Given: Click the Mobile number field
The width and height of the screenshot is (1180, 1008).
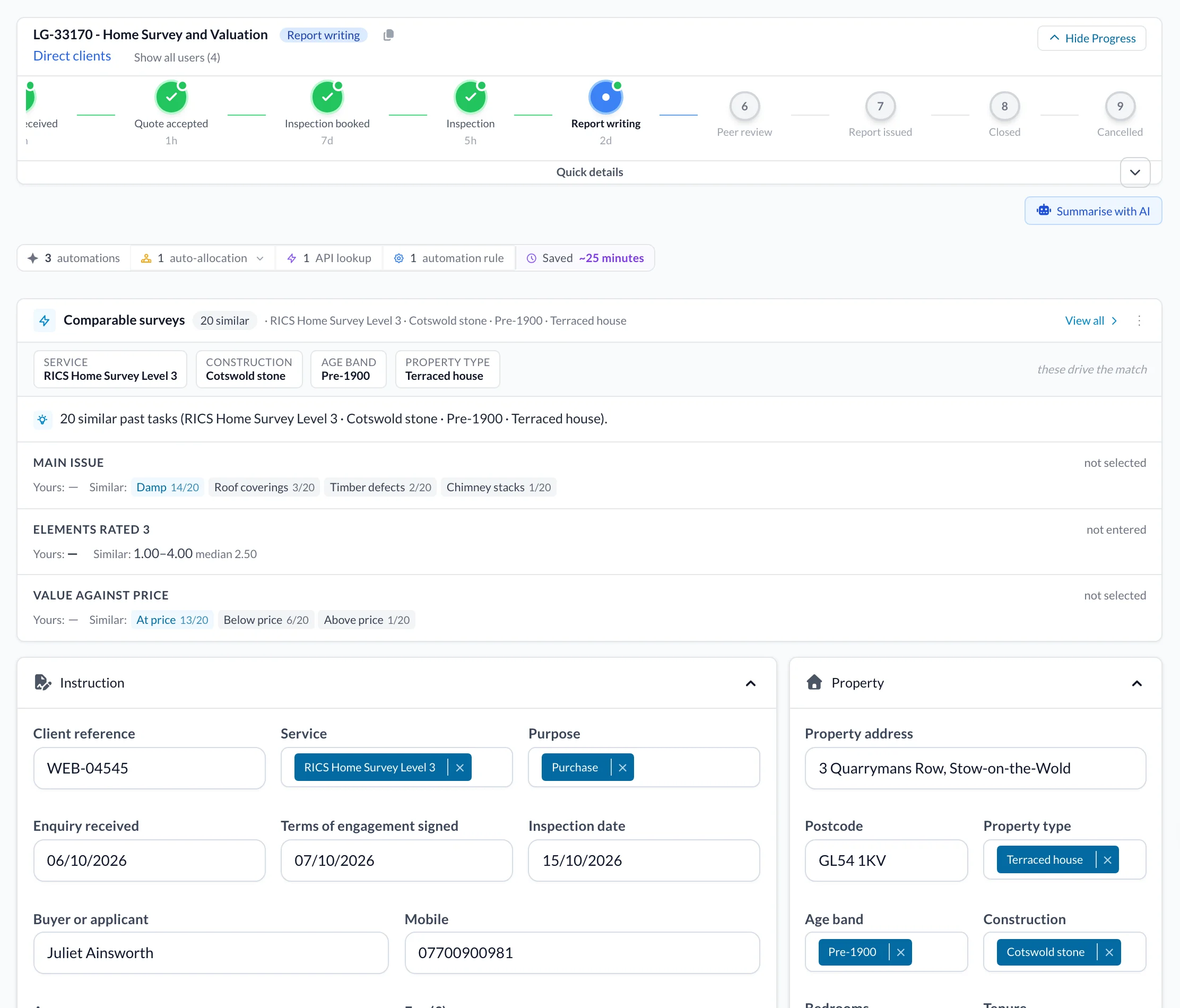Looking at the screenshot, I should tap(582, 953).
